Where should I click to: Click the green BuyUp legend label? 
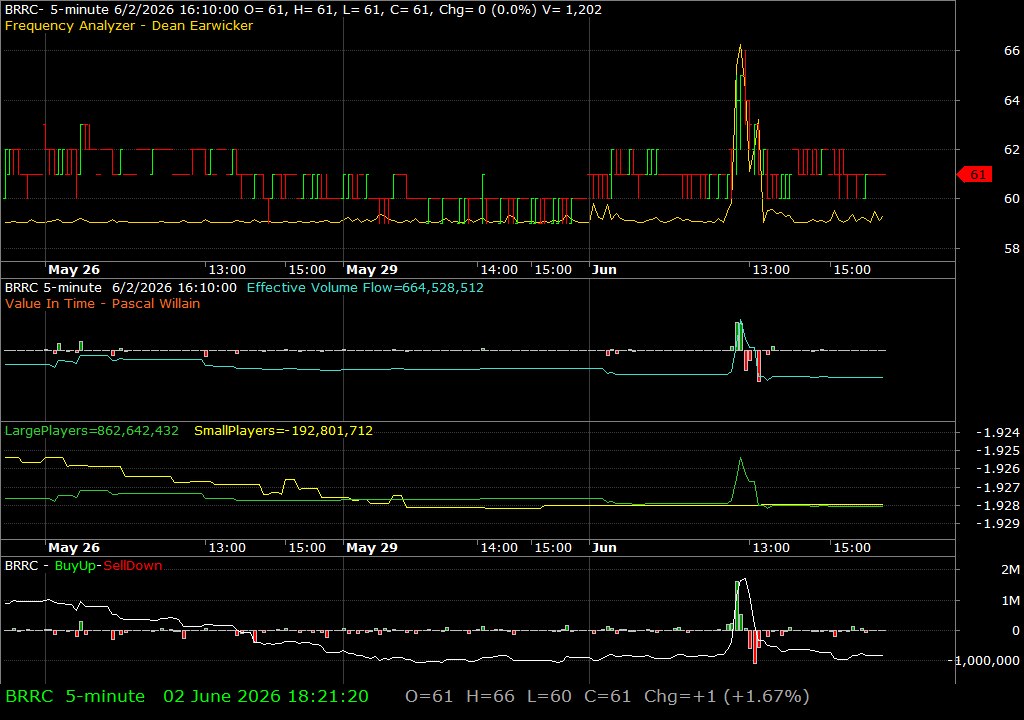75,565
